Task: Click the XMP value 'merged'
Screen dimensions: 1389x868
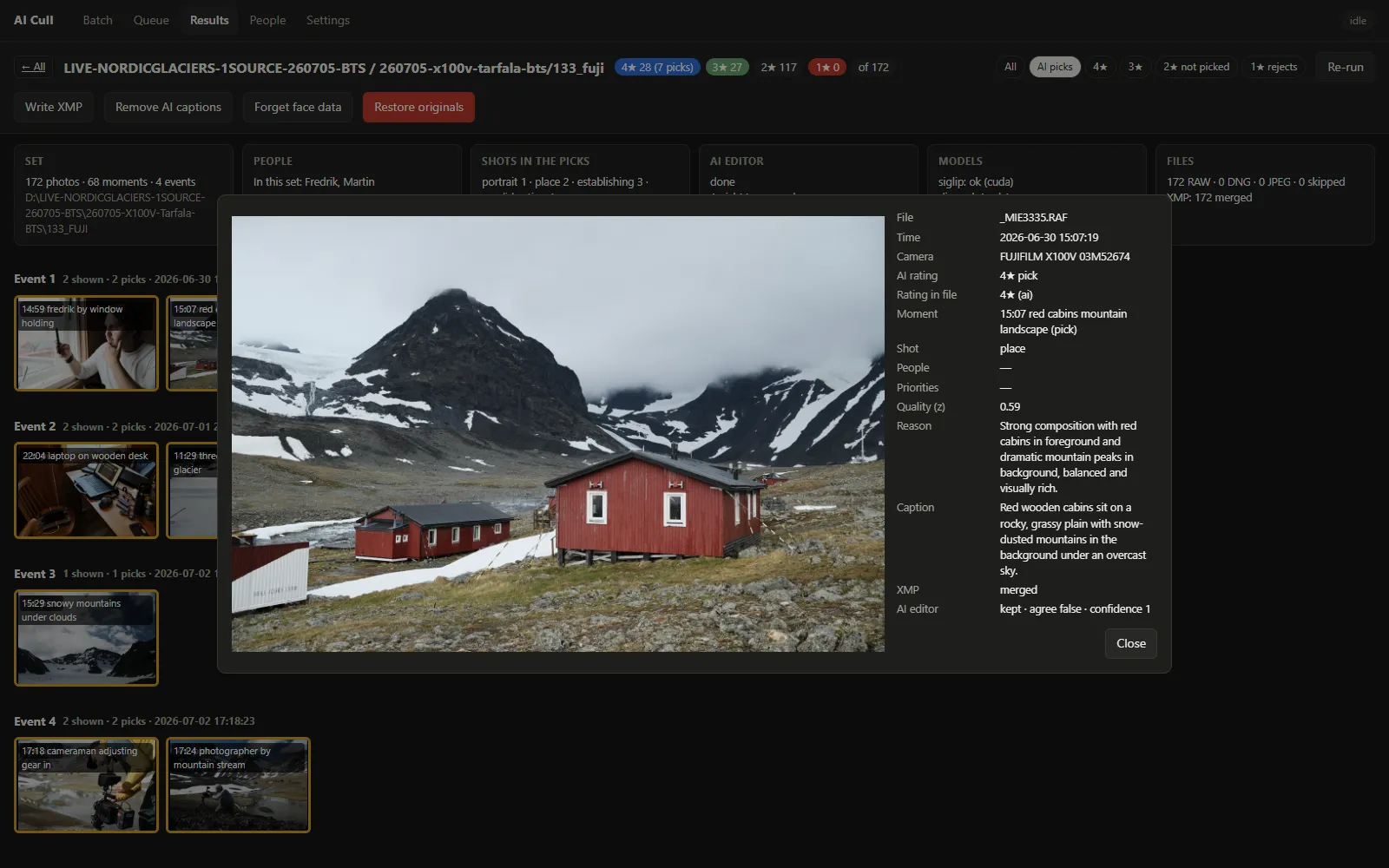Action: pos(1018,589)
